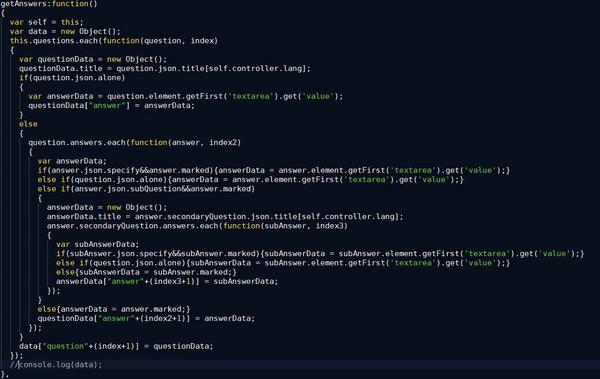This screenshot has width=600, height=379.
Task: Click the 'getAnswers:function()' declaration line
Action: (x=49, y=4)
